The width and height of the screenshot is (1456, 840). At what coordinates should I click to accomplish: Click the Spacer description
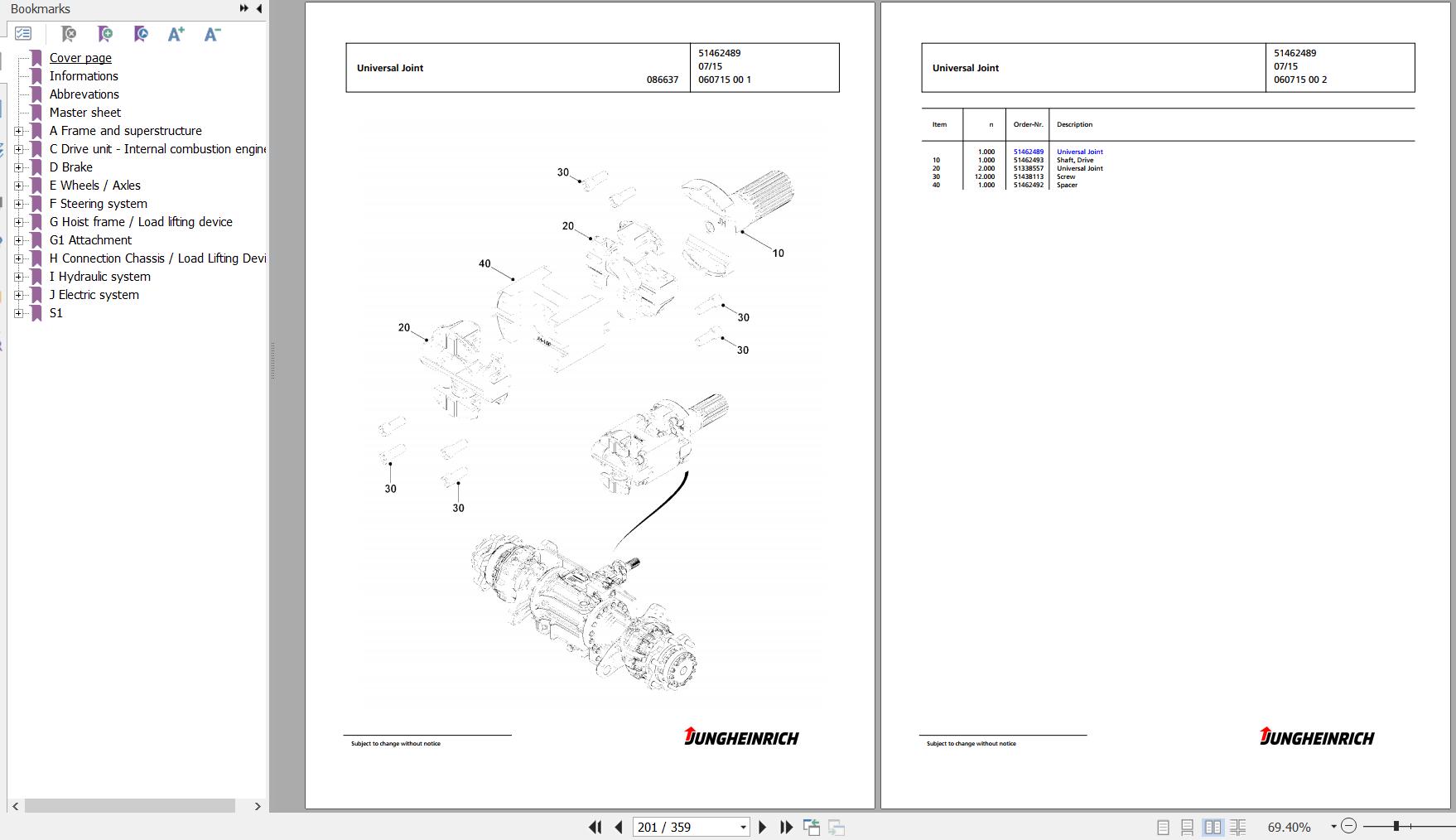(x=1067, y=185)
